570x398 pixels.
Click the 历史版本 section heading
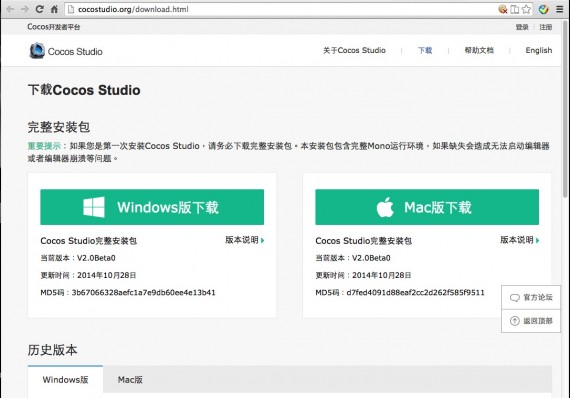pyautogui.click(x=52, y=350)
